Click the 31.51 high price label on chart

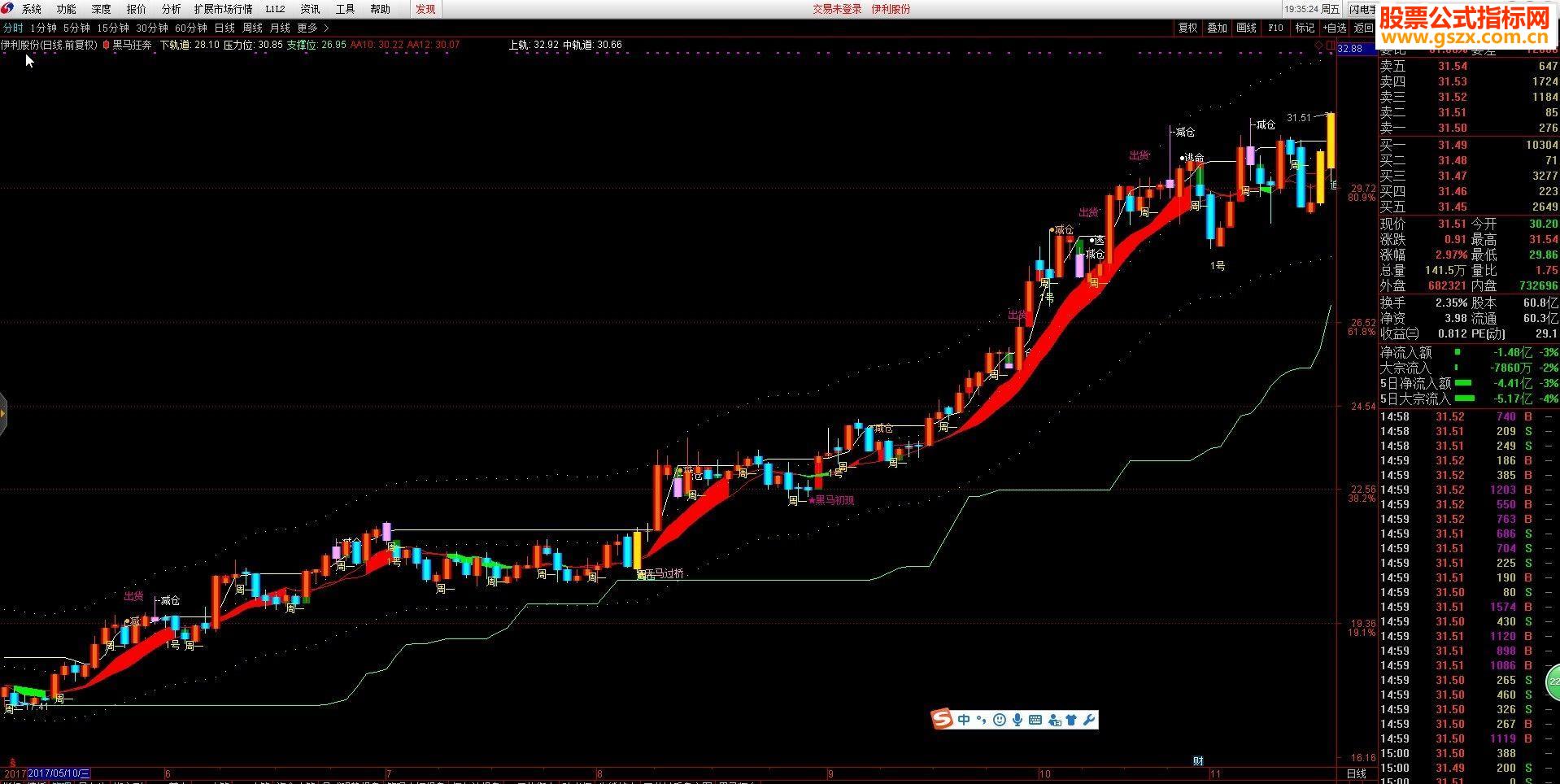pos(1299,118)
